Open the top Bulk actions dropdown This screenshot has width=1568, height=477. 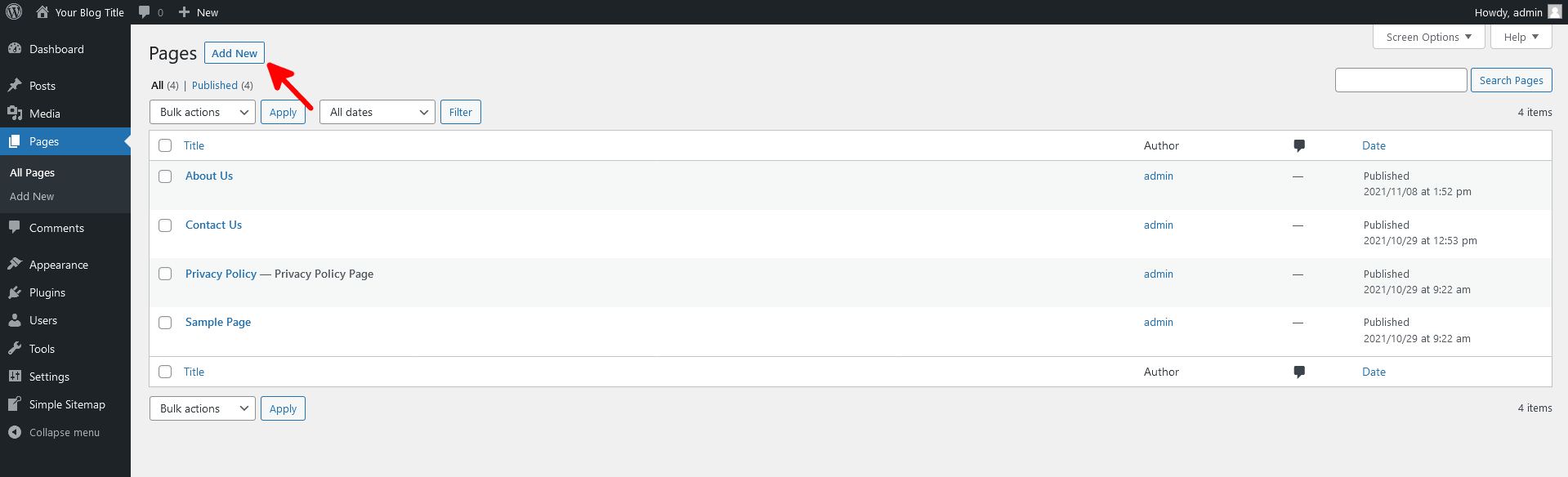tap(203, 112)
